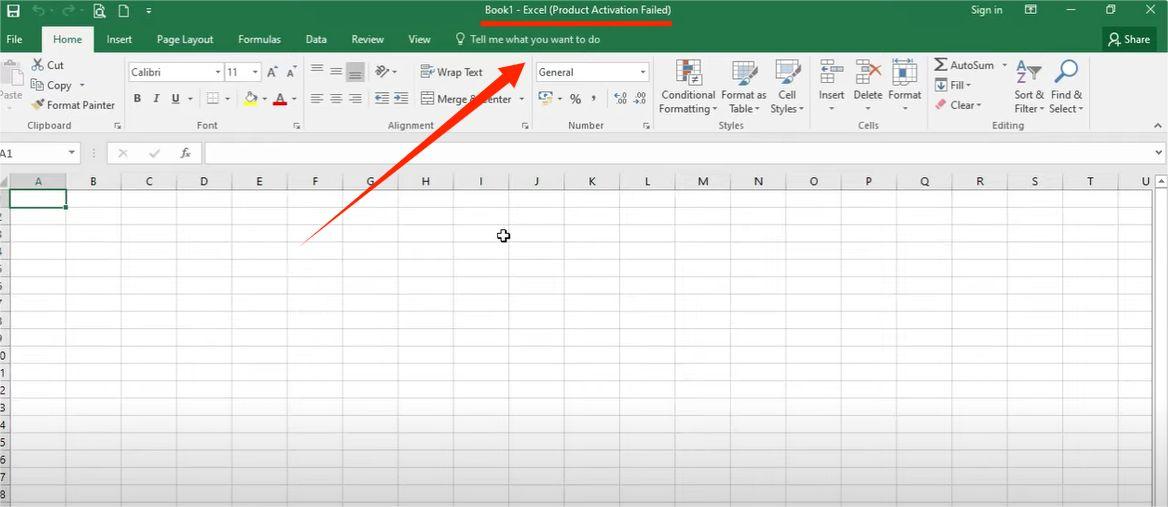Open the Underline style dropdown arrow

click(190, 98)
